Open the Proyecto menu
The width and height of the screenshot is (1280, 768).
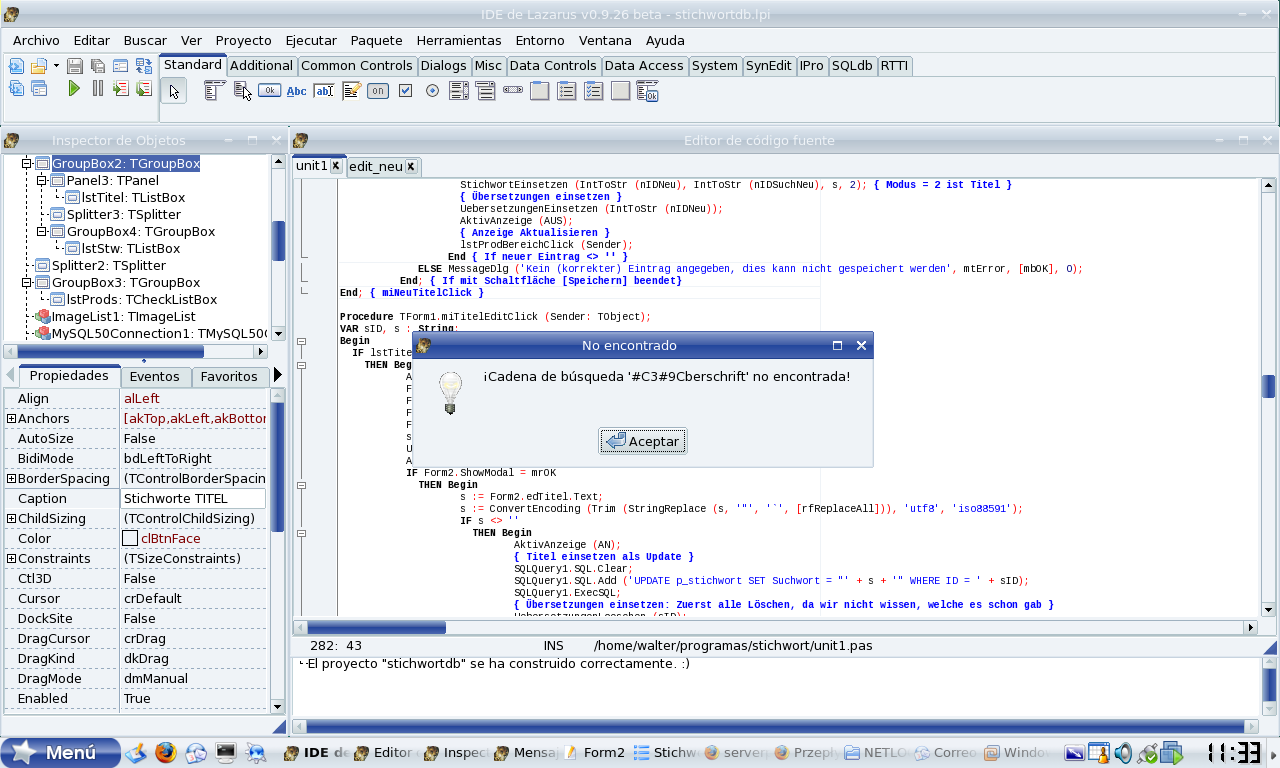pyautogui.click(x=243, y=41)
